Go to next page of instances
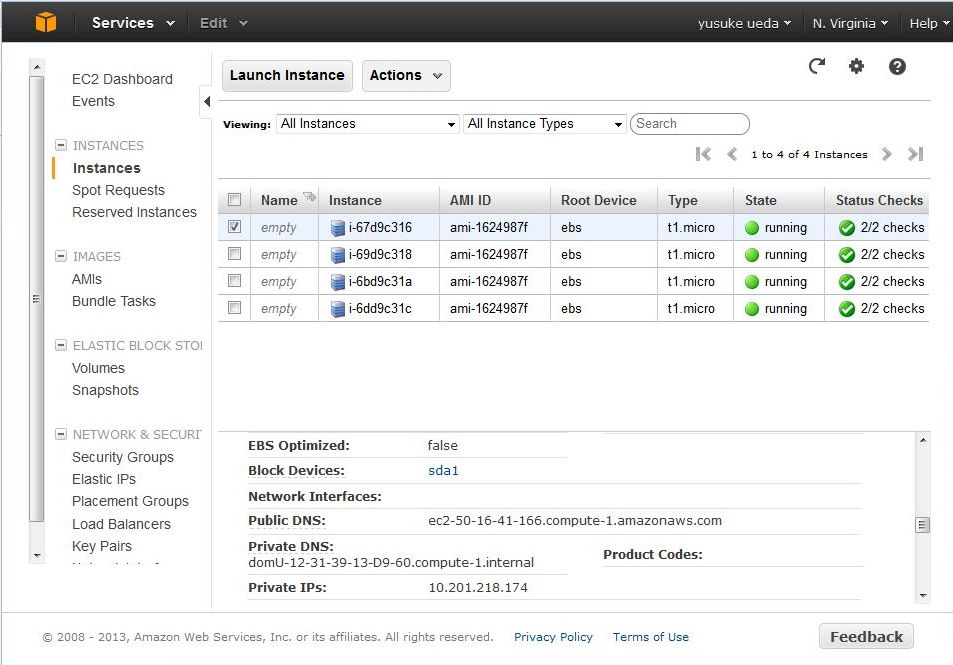953x665 pixels. point(887,154)
